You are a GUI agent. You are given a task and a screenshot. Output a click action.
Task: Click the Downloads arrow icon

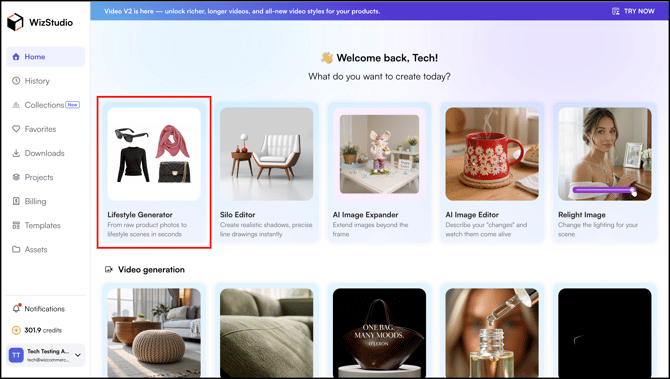pos(16,153)
